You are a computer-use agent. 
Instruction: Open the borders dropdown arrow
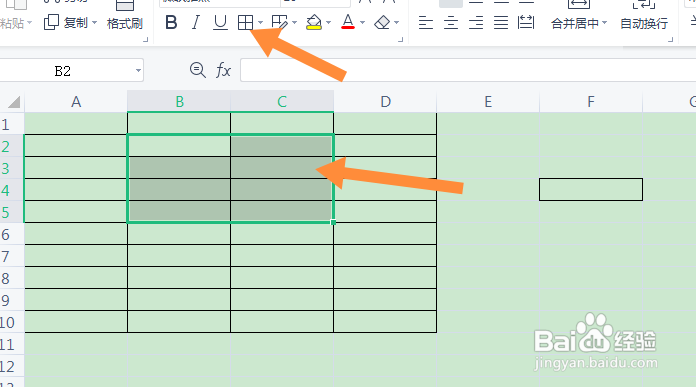pyautogui.click(x=261, y=22)
